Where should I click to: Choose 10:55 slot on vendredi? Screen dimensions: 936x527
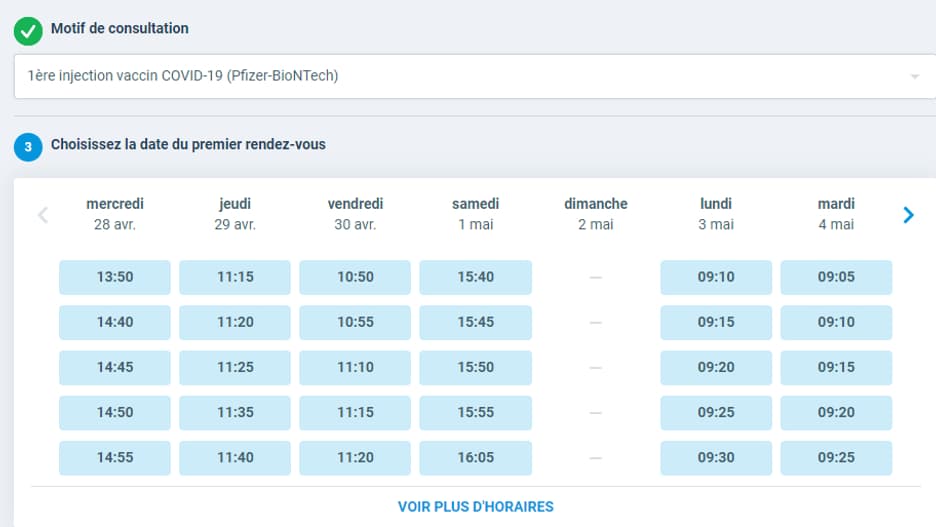coord(355,322)
